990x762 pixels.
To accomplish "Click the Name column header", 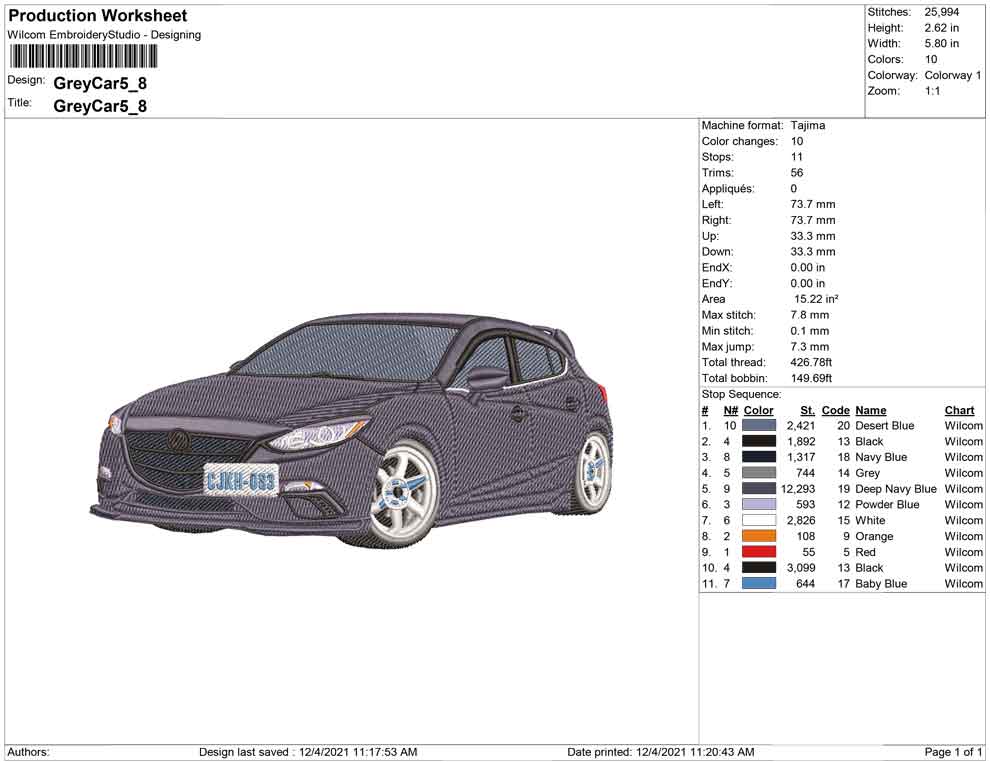I will click(869, 410).
